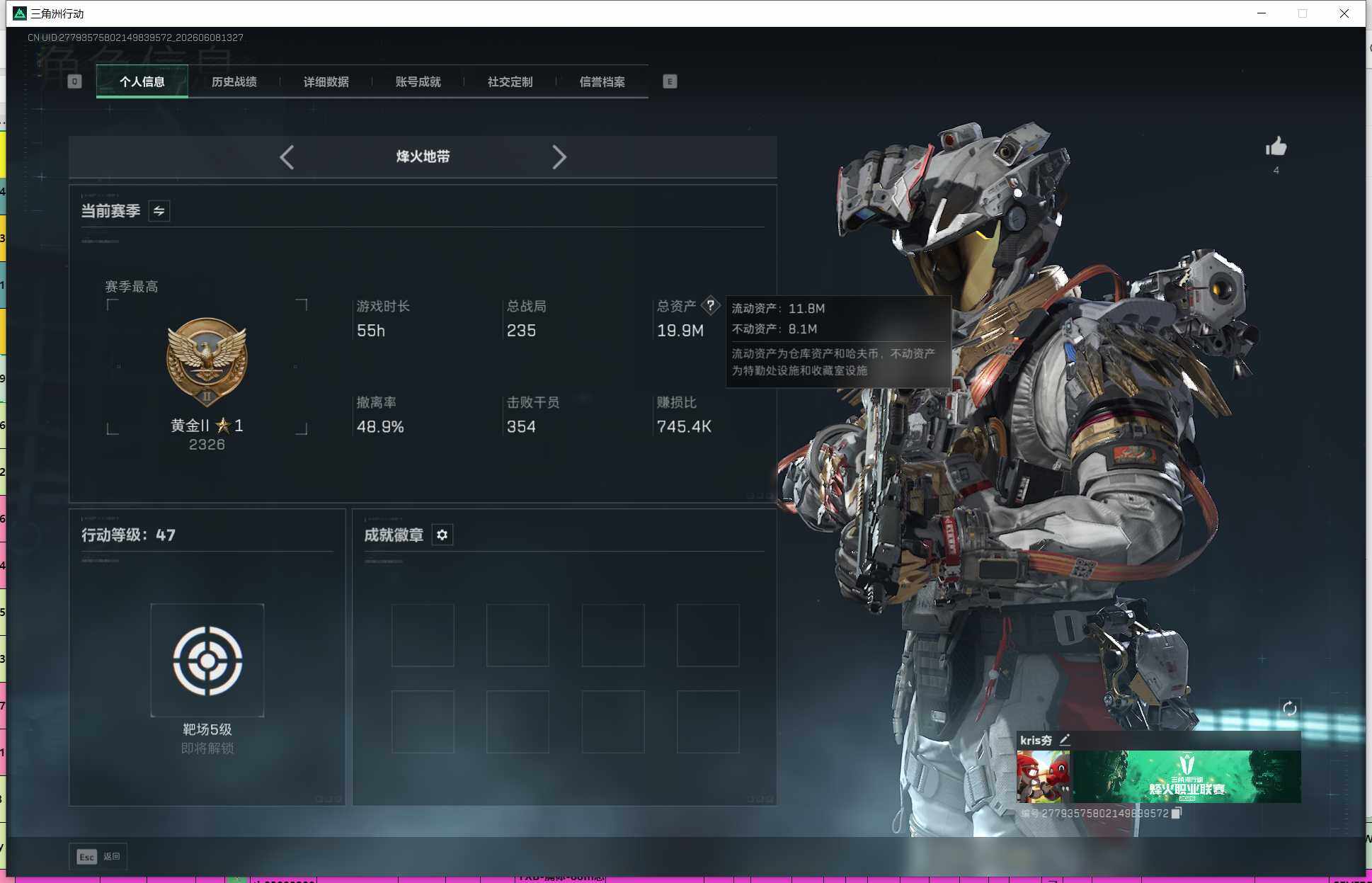This screenshot has height=883, width=1372.
Task: Switch to the 信誉档案 tab
Action: pyautogui.click(x=602, y=81)
